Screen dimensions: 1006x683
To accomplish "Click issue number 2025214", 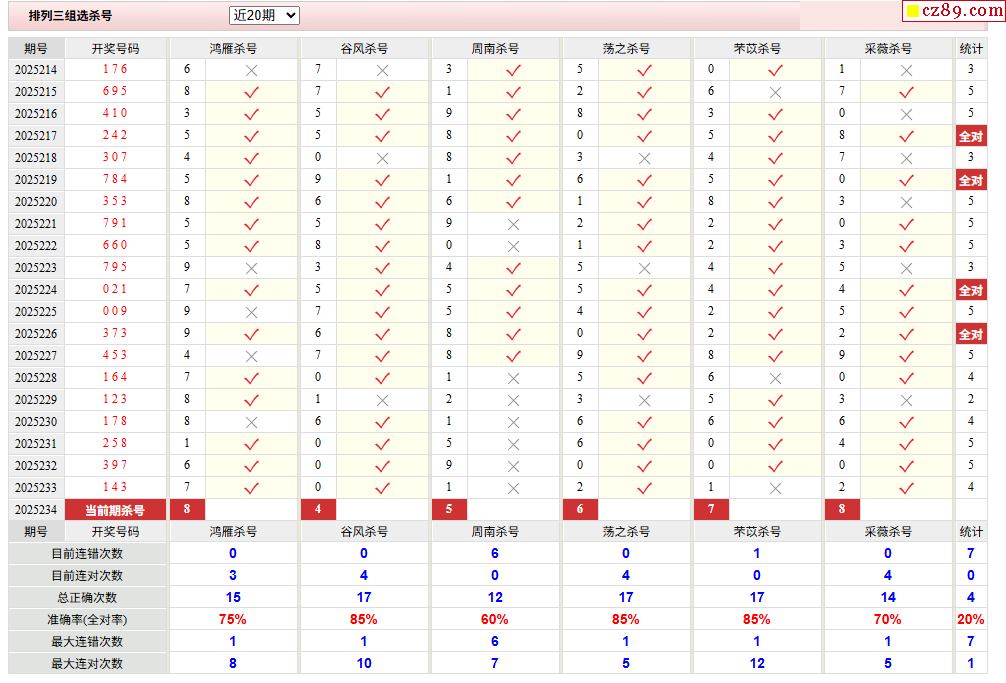I will 36,70.
